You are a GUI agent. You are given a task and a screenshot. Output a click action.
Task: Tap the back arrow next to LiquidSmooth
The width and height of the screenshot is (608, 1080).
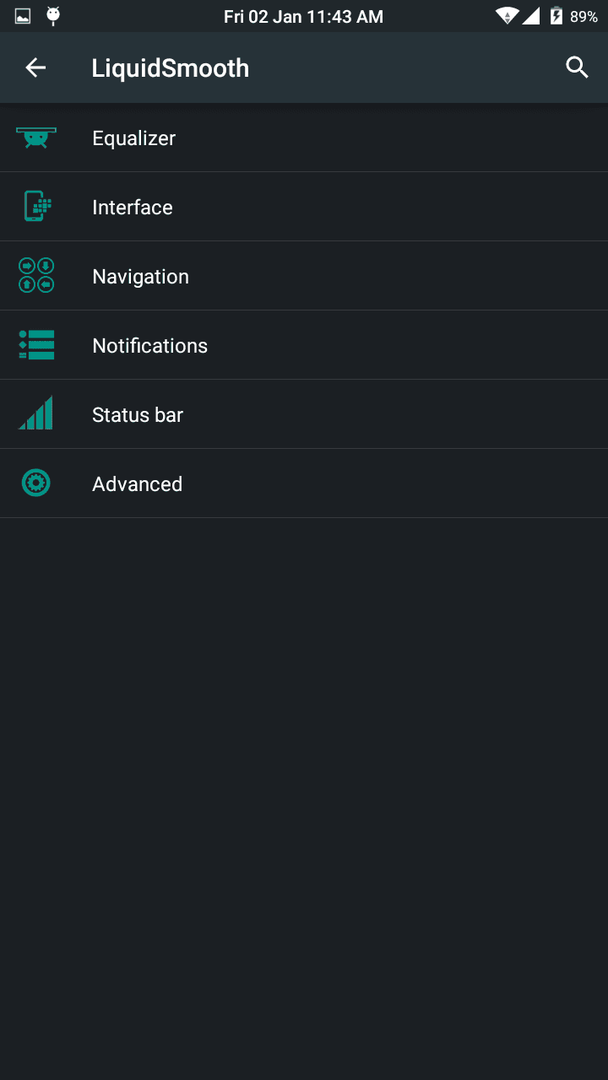click(36, 68)
